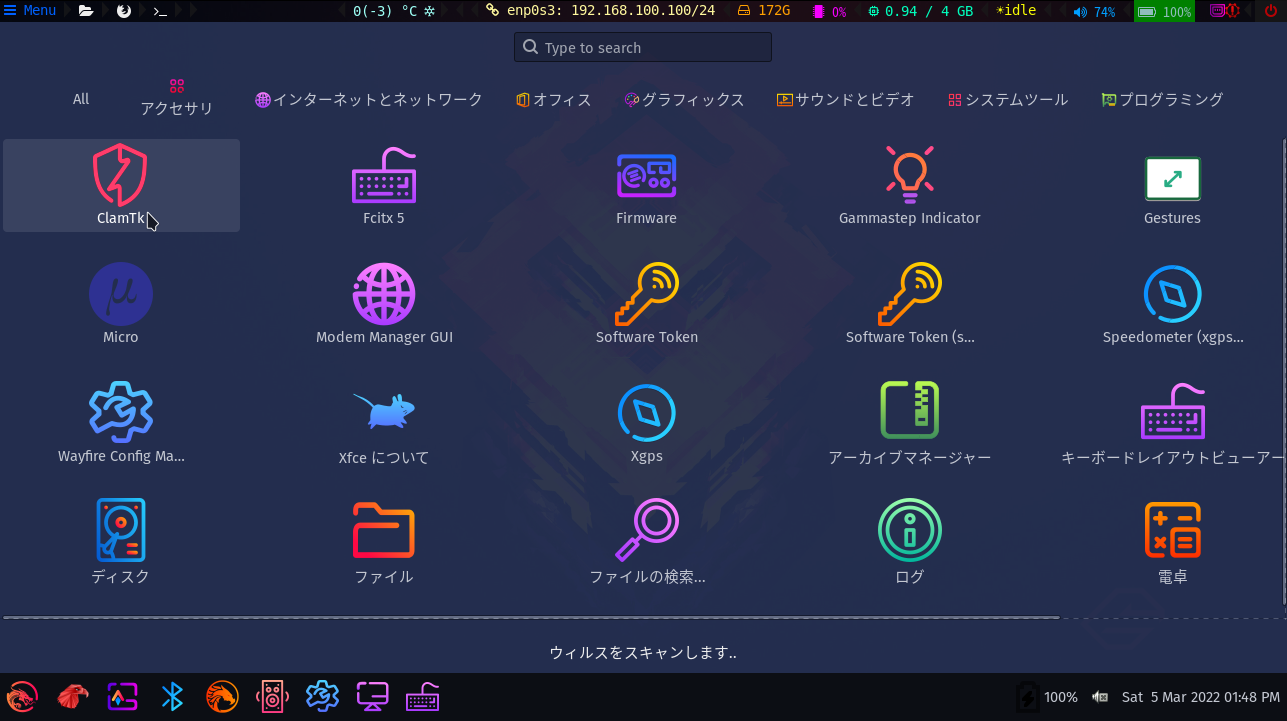
Task: Focus the Type to search field
Action: point(643,47)
